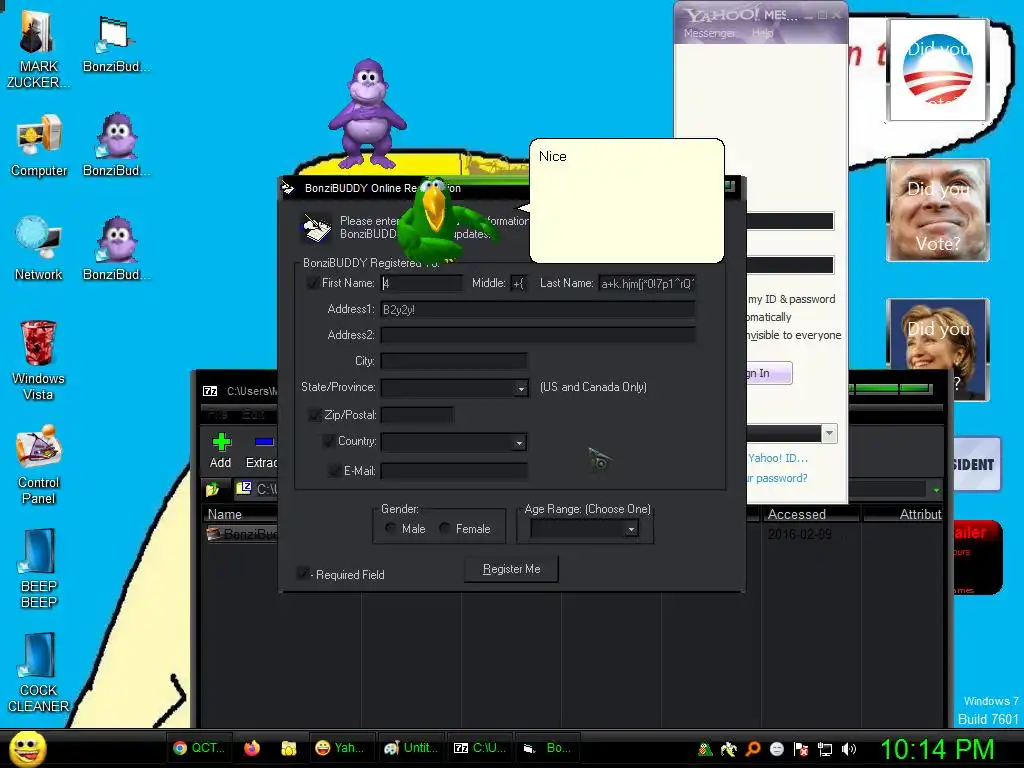Click the smiley face tray icon
Screen dimensions: 1024x768
pyautogui.click(x=776, y=749)
